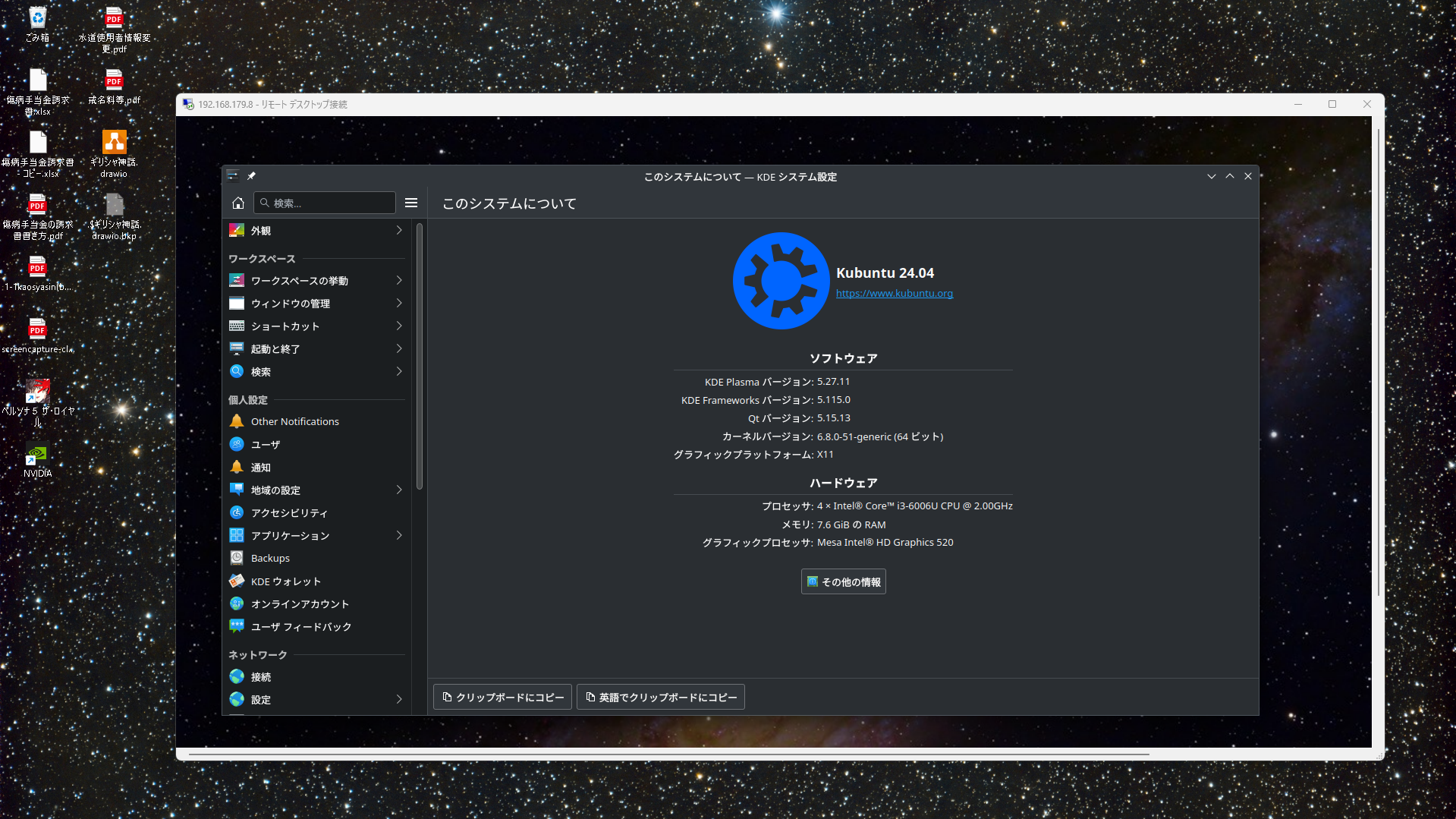Click the その他の情報 button
The image size is (1456, 819).
click(x=843, y=581)
